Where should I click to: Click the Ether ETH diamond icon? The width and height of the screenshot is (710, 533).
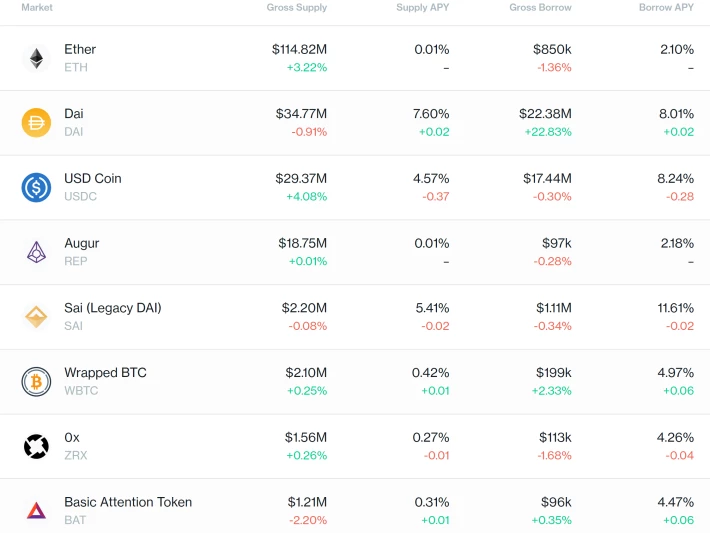coord(36,58)
